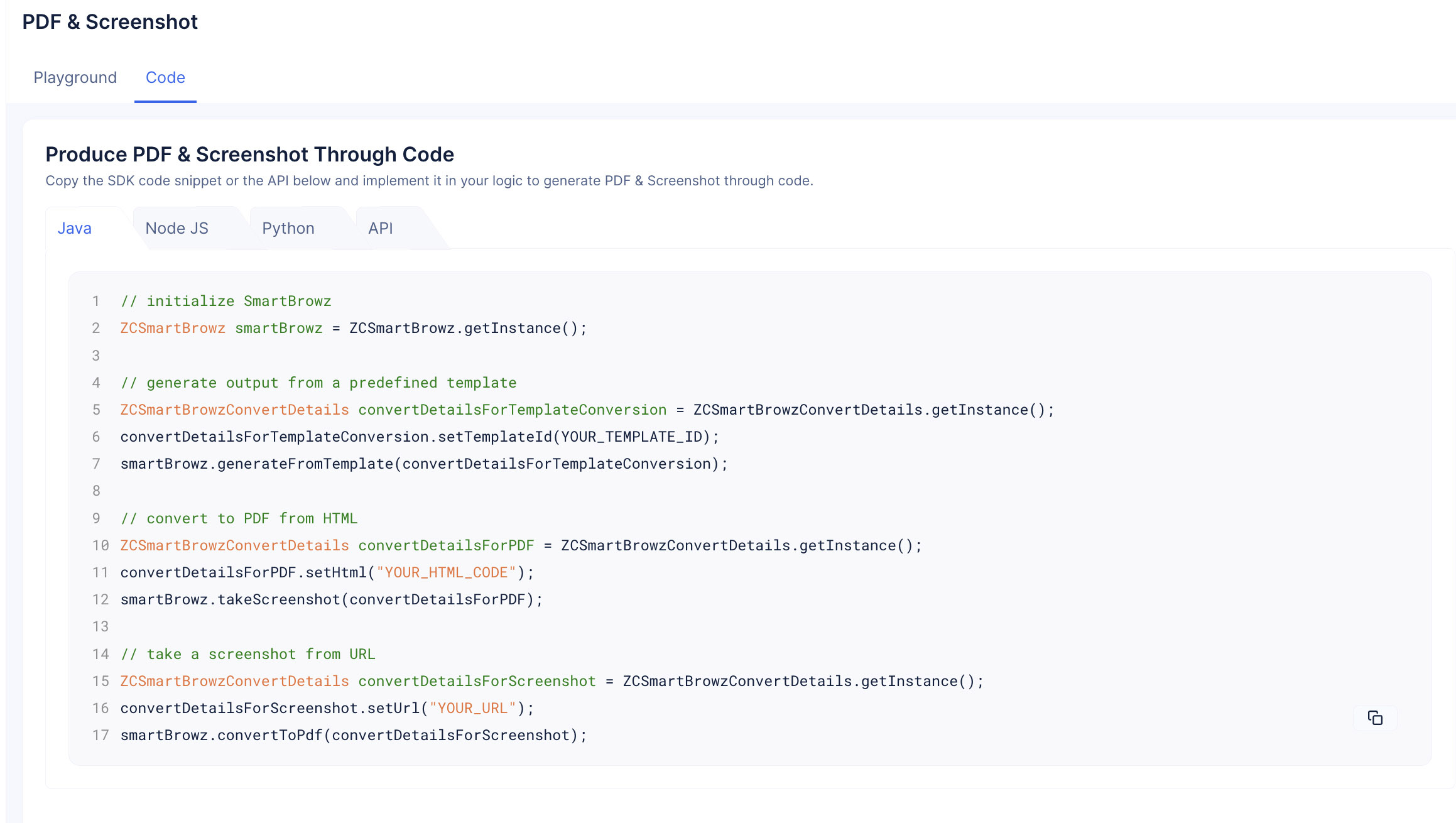
Task: Switch to the Playground tab
Action: pos(75,77)
